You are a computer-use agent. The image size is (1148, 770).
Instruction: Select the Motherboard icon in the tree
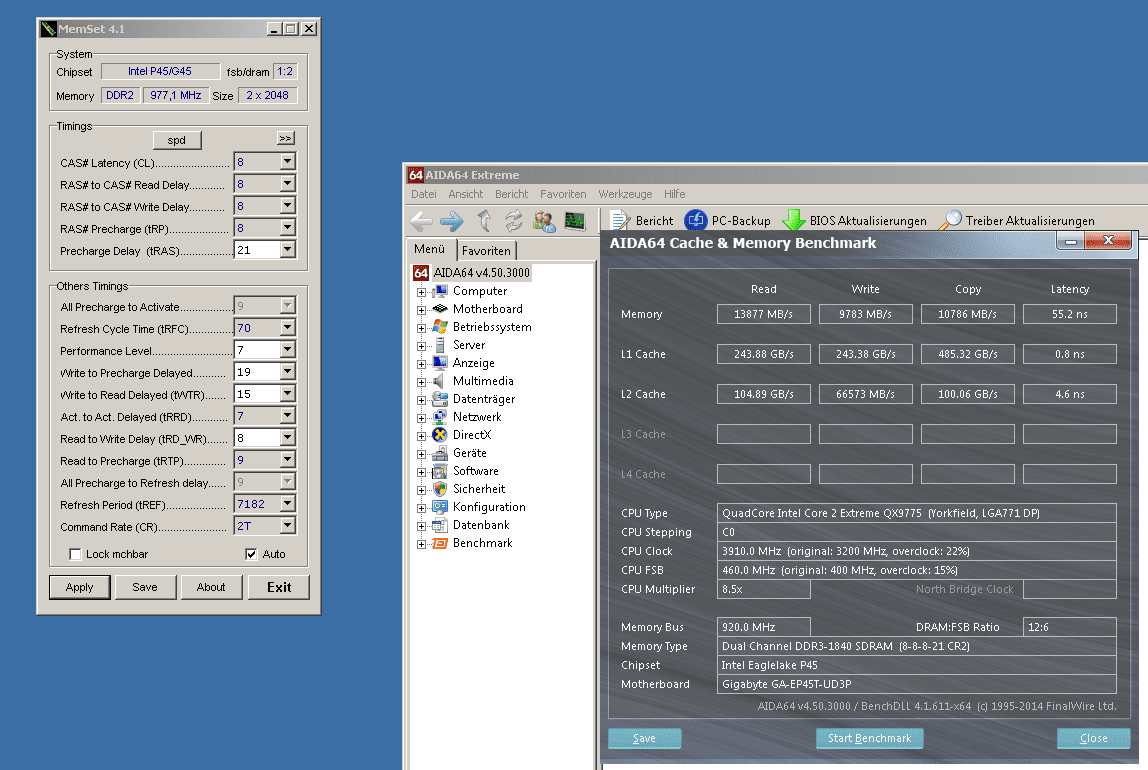[439, 309]
